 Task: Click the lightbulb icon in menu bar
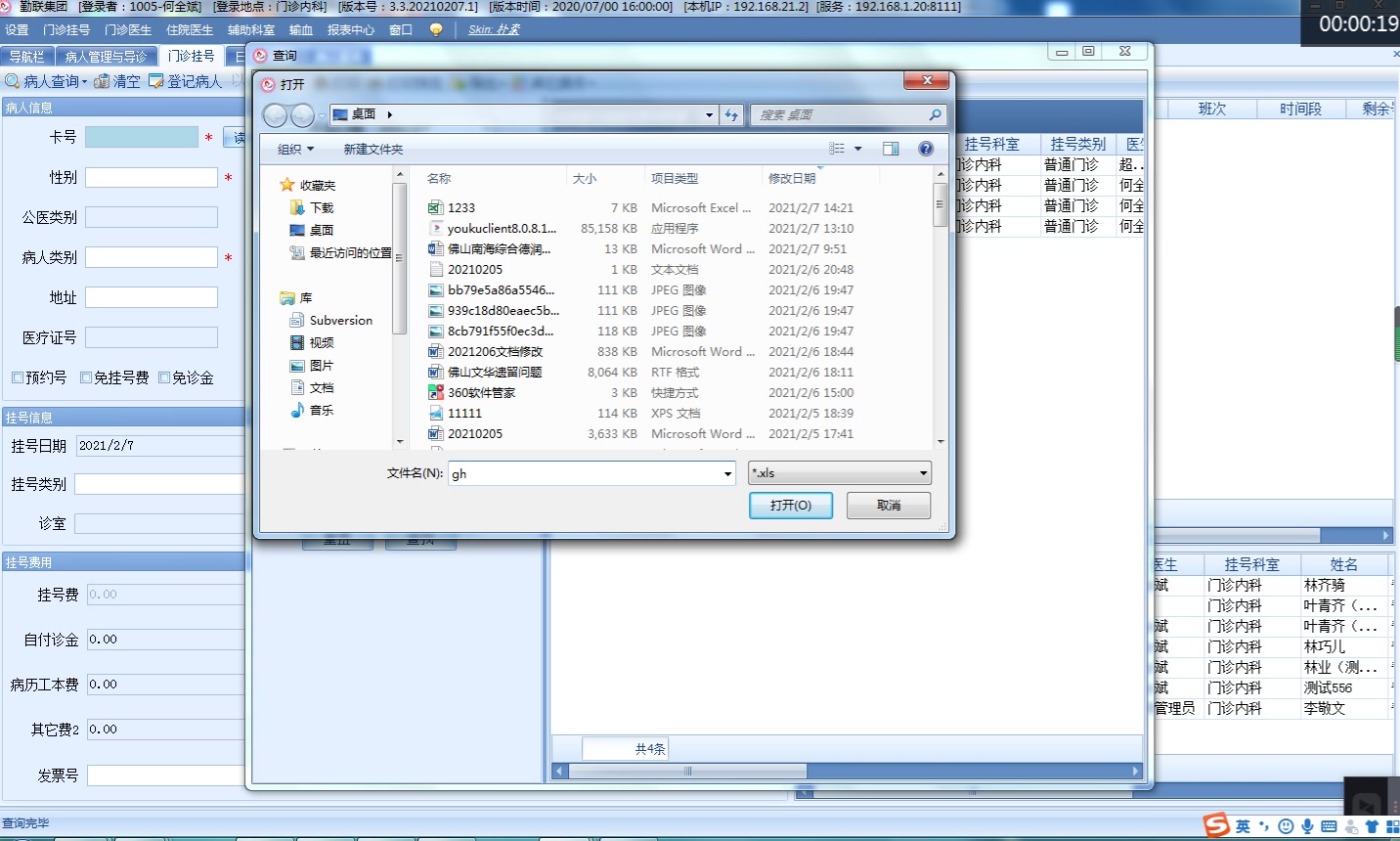(x=436, y=29)
